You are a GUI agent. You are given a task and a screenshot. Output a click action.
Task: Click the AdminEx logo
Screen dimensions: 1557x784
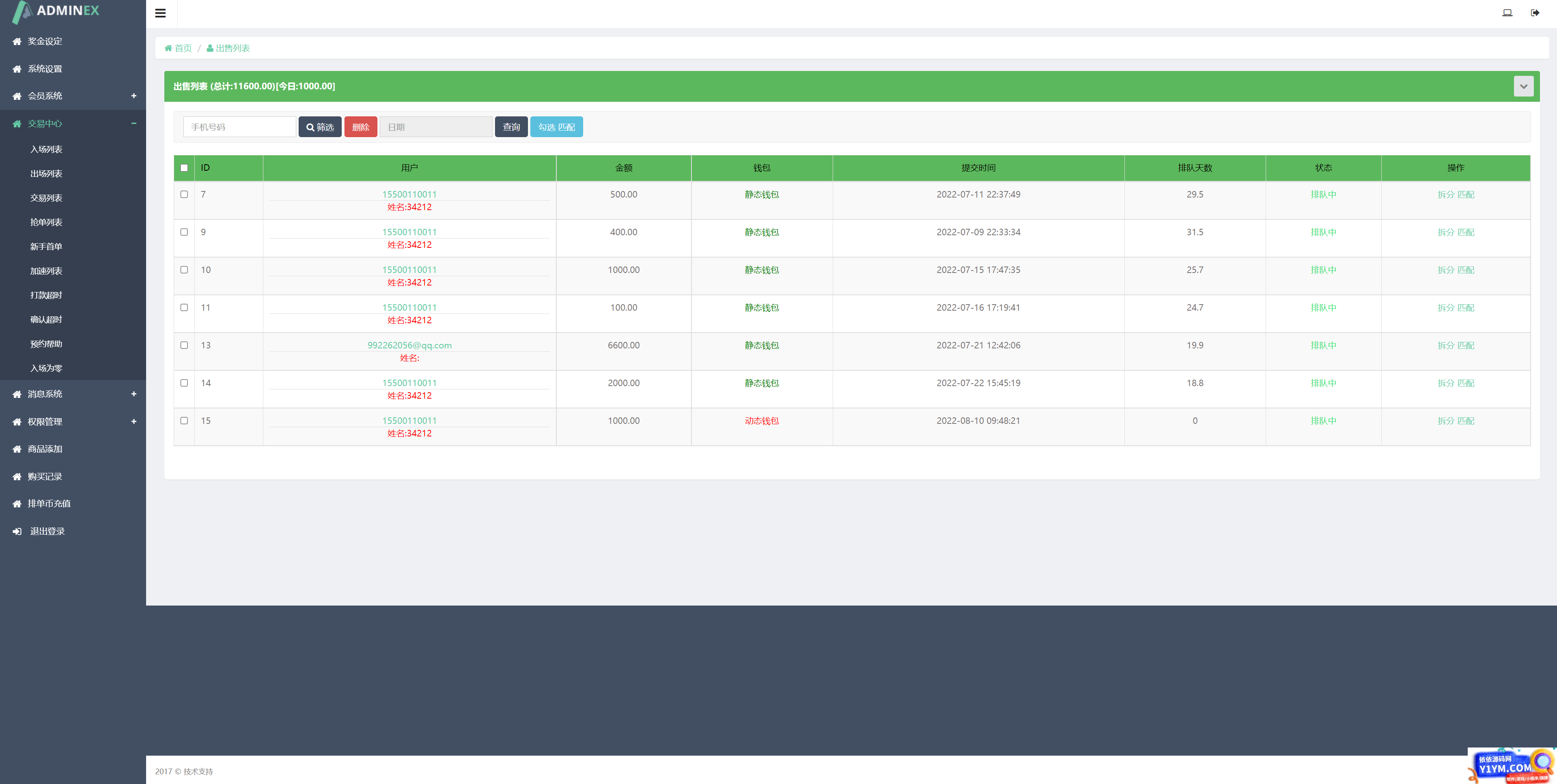point(56,11)
